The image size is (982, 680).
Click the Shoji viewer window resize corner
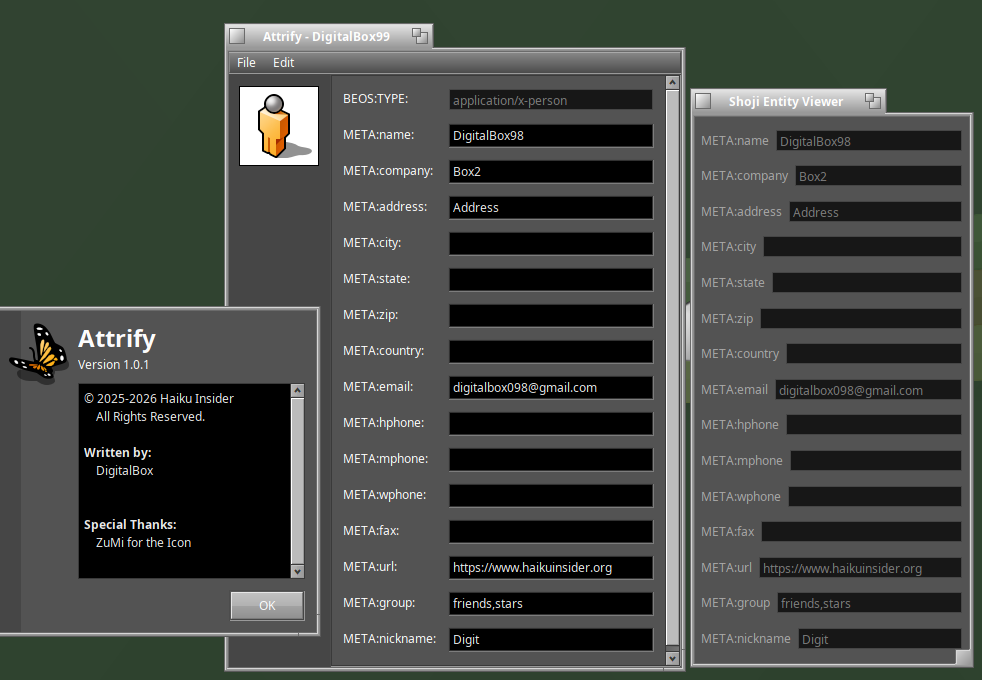point(963,656)
